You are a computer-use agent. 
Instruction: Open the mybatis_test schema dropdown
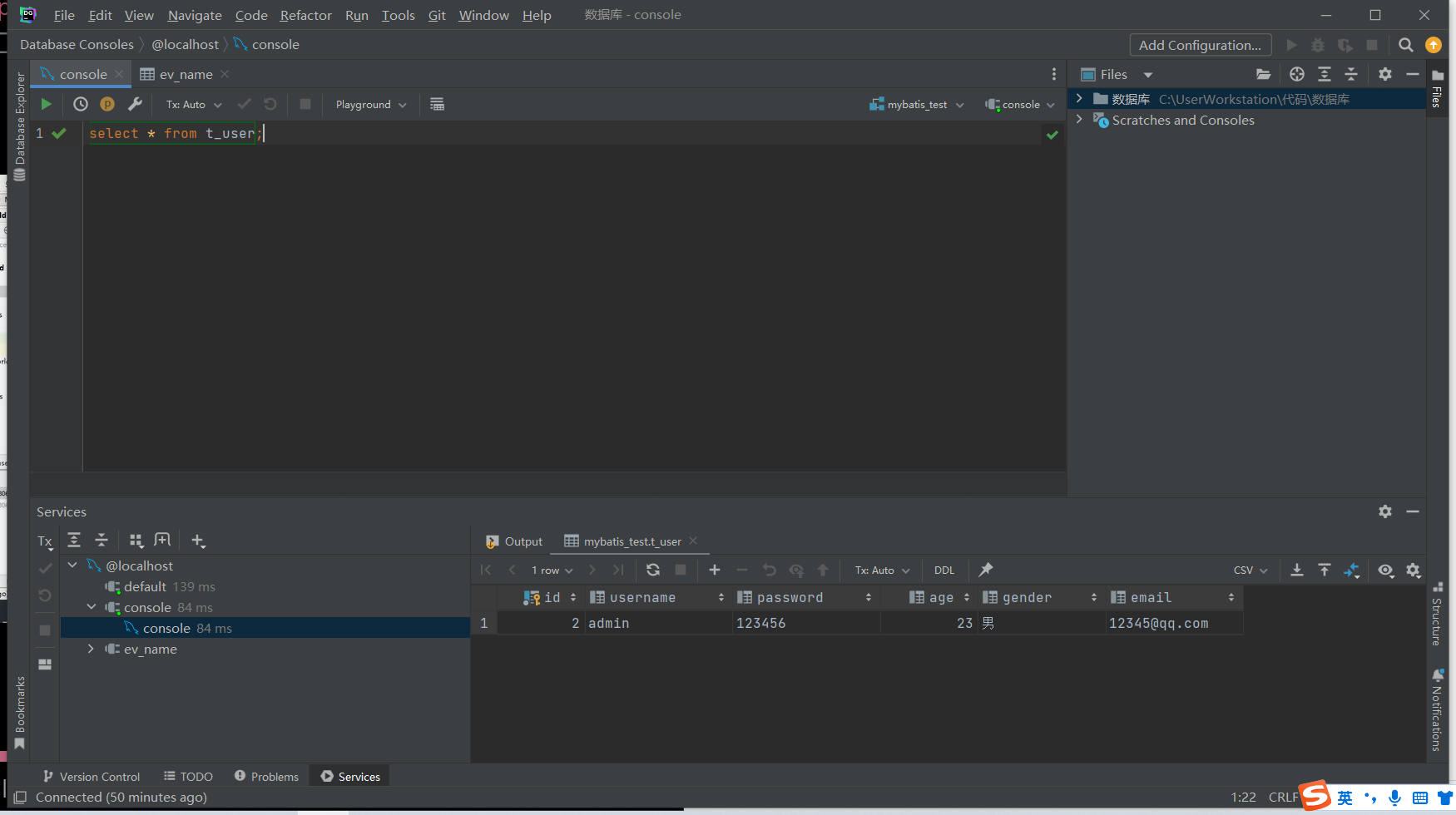click(916, 104)
